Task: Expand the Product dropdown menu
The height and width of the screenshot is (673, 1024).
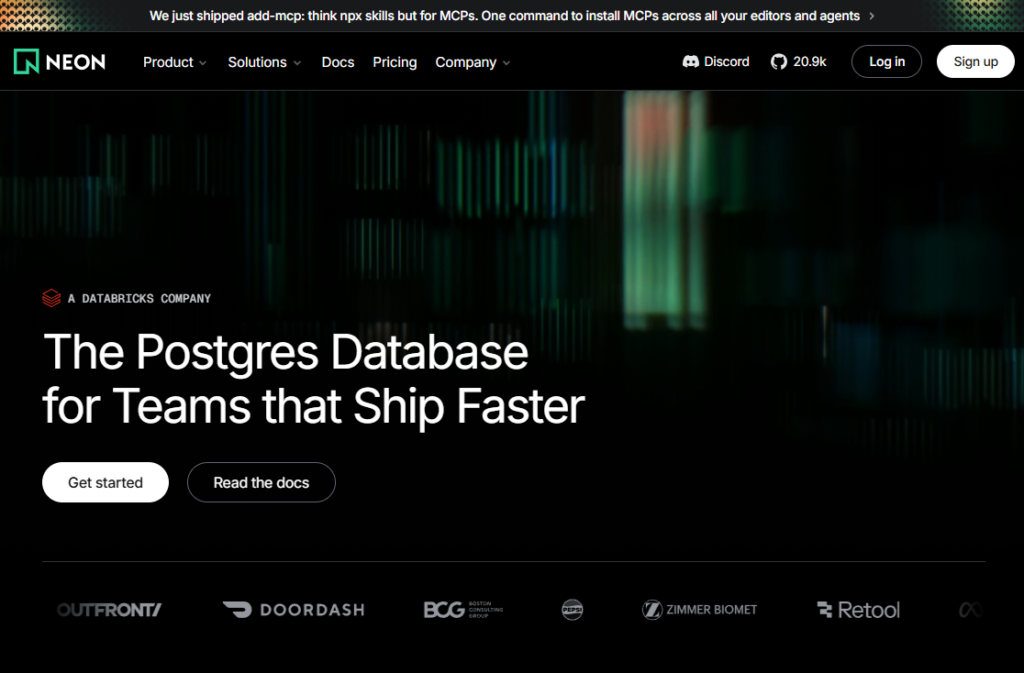Action: (175, 62)
